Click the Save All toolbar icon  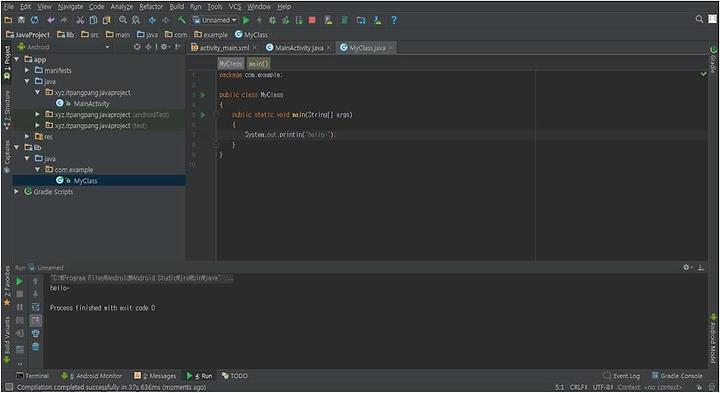[21, 20]
